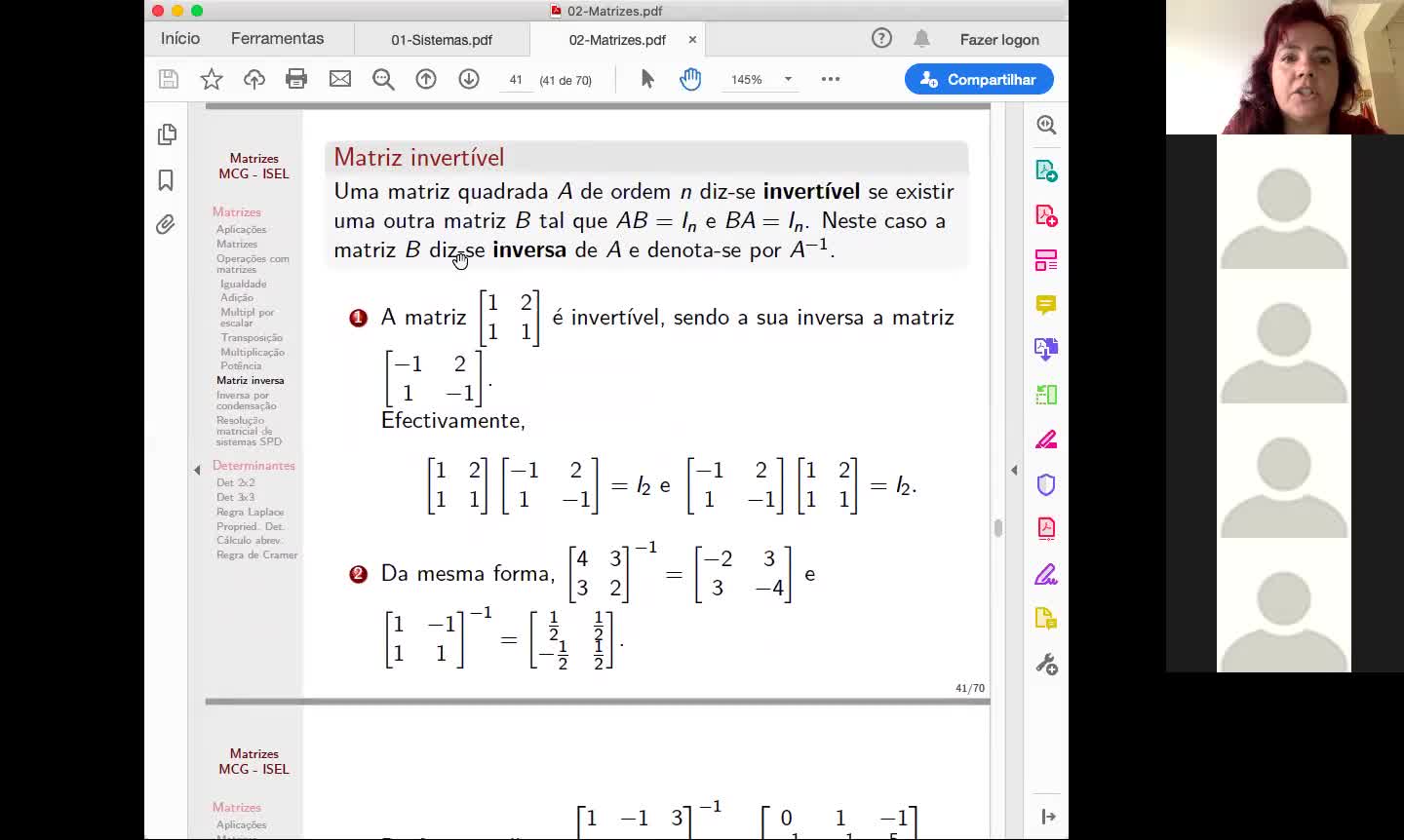The height and width of the screenshot is (840, 1404).
Task: Jump to Matriz inversa section link
Action: click(x=251, y=381)
